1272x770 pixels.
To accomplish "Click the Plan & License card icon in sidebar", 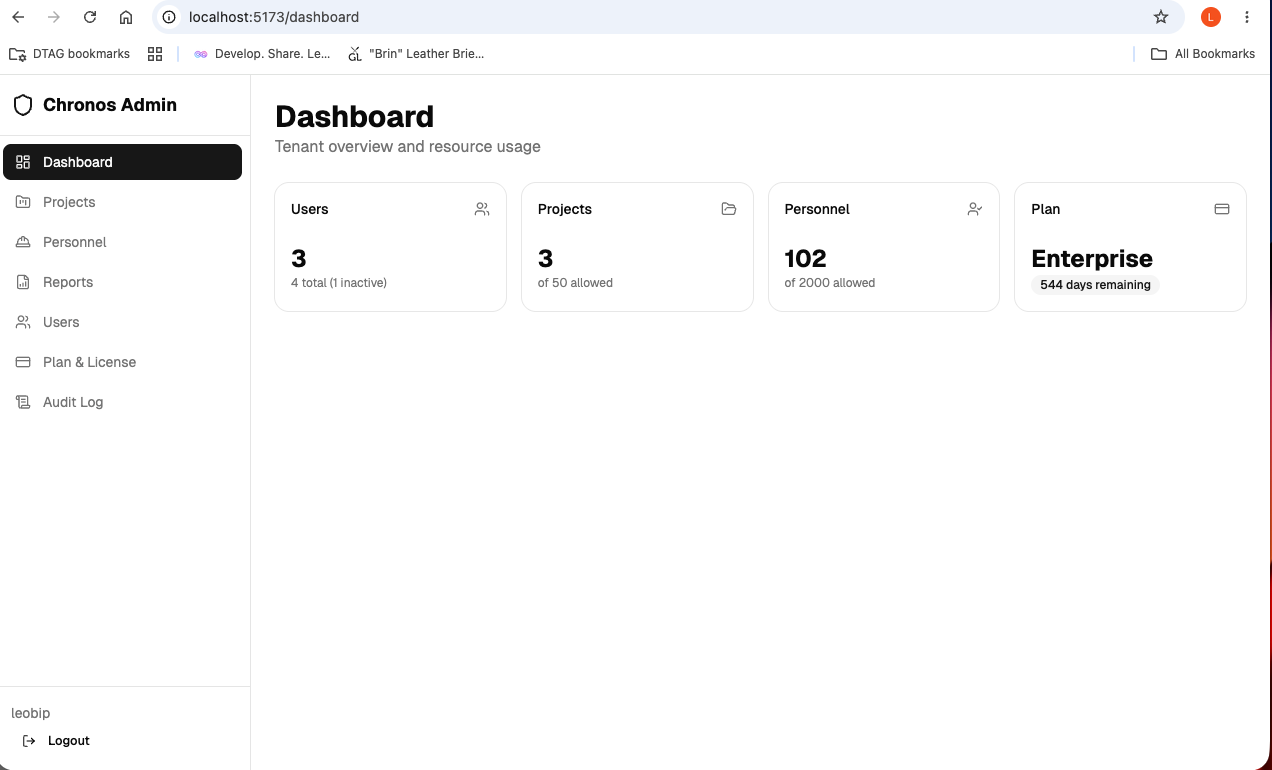I will 23,362.
